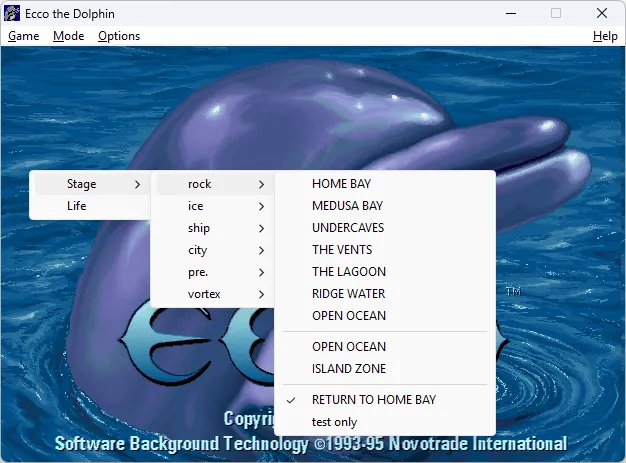Choose the RIDGE WATER stage
Image resolution: width=626 pixels, height=463 pixels.
pyautogui.click(x=385, y=293)
